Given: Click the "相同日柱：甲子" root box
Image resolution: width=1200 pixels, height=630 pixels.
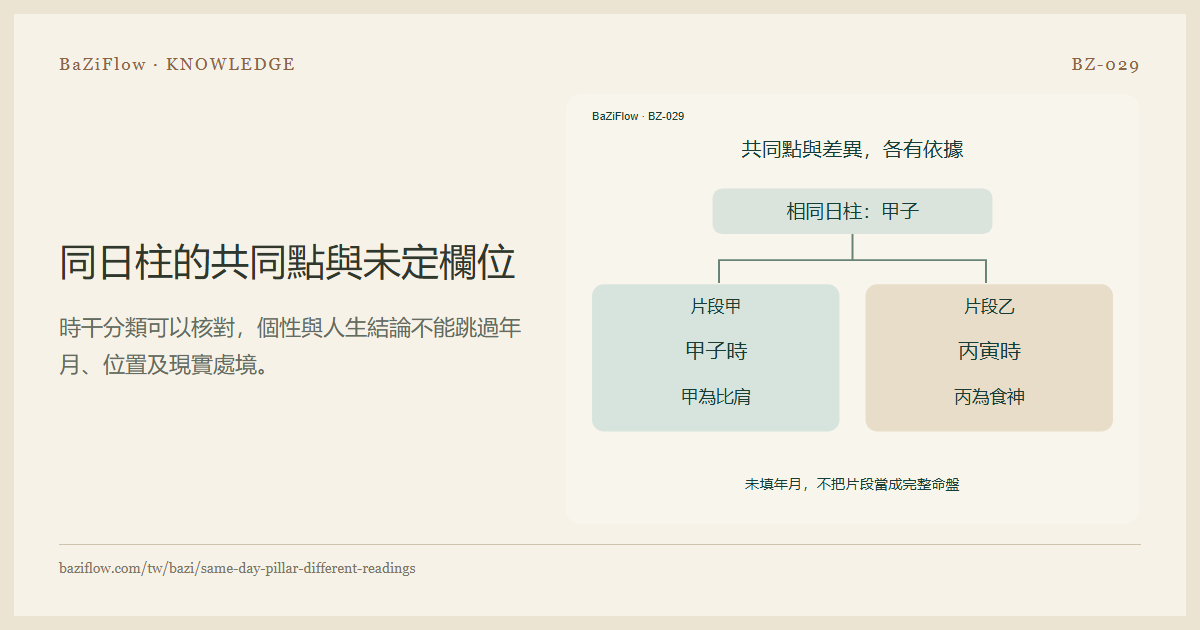Looking at the screenshot, I should (852, 211).
